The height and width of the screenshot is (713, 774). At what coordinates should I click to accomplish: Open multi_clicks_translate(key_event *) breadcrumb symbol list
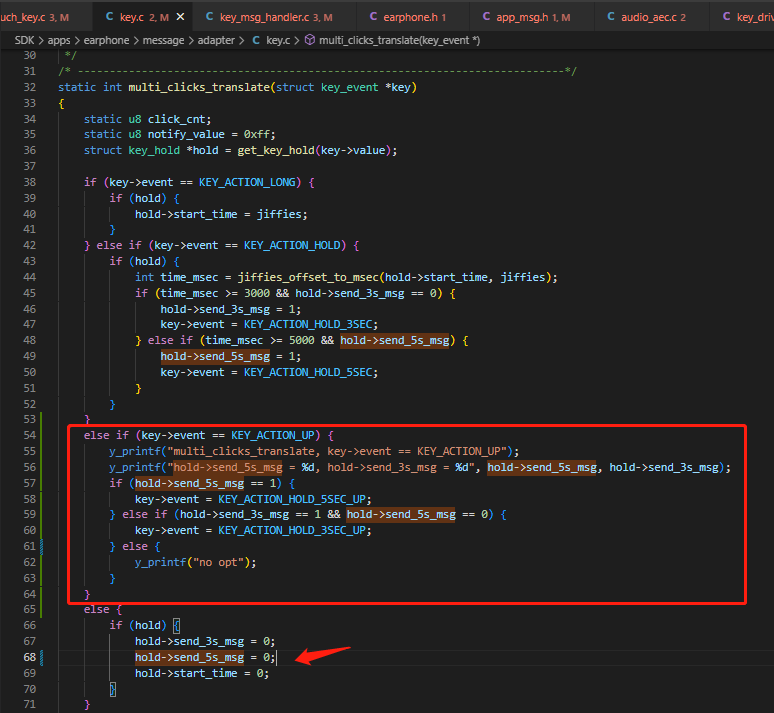(399, 40)
